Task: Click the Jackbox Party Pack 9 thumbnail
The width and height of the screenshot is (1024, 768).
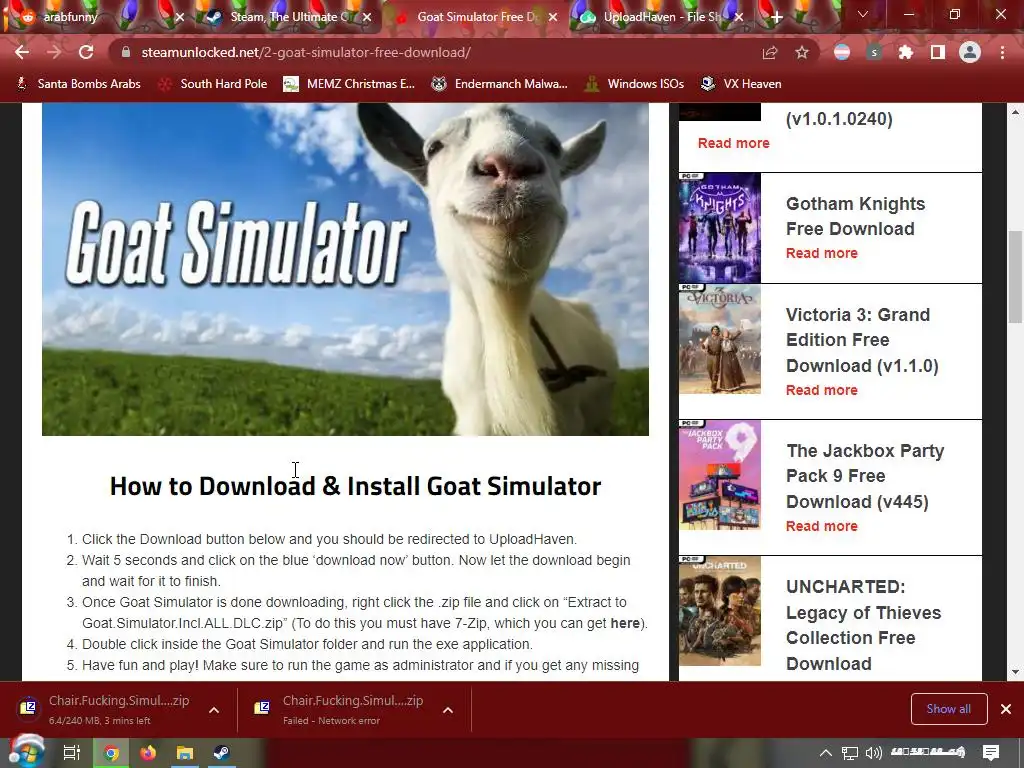Action: coord(720,475)
